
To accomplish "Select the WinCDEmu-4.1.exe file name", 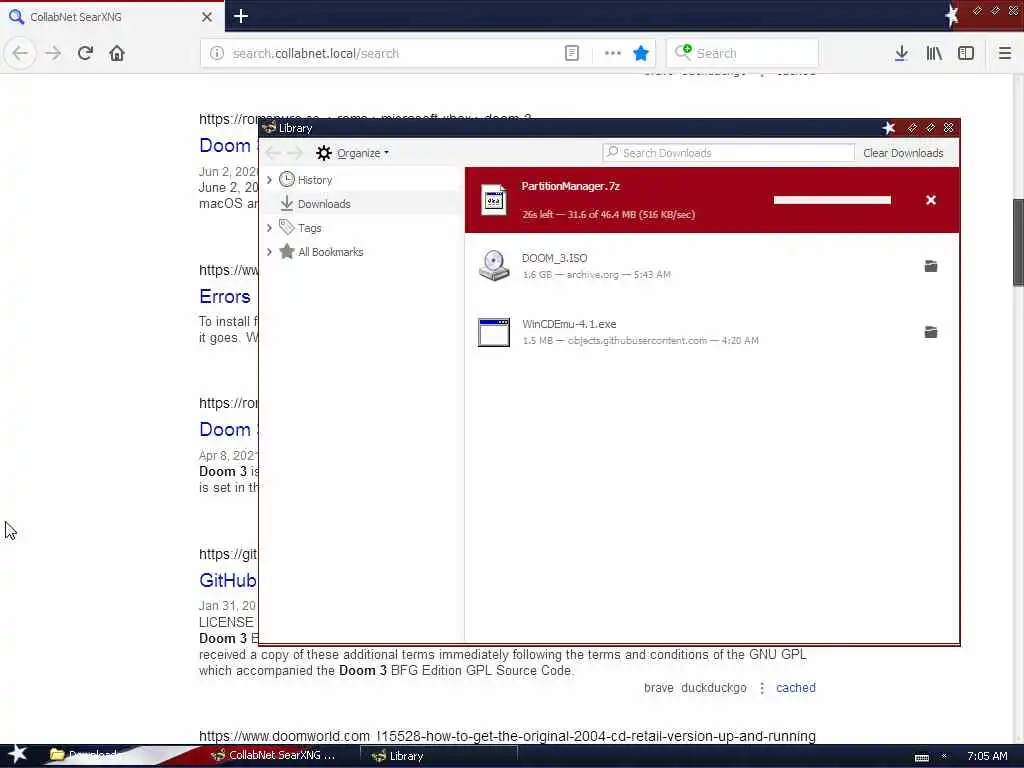I will tap(569, 324).
